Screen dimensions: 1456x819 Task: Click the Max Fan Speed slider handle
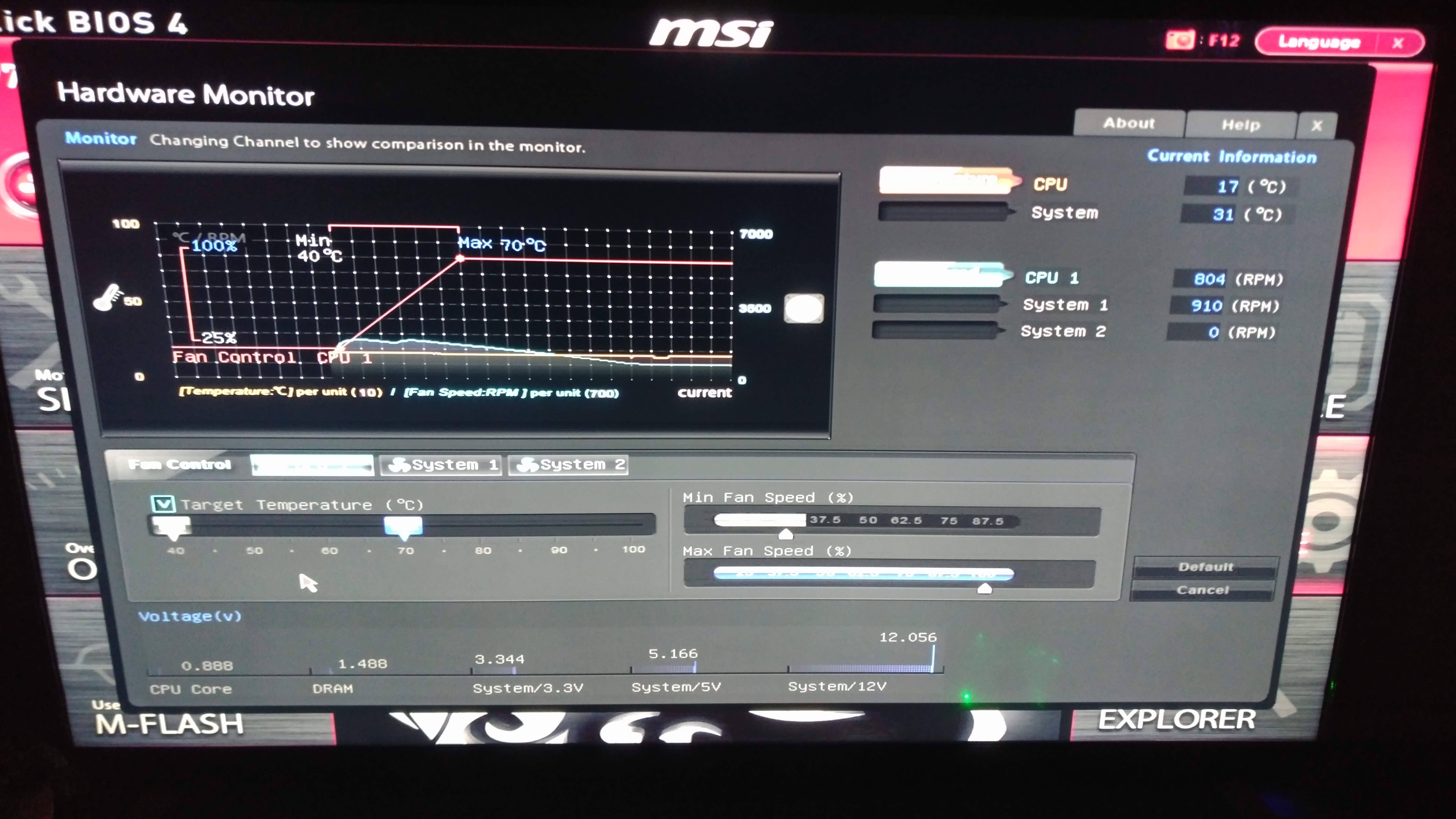click(984, 588)
